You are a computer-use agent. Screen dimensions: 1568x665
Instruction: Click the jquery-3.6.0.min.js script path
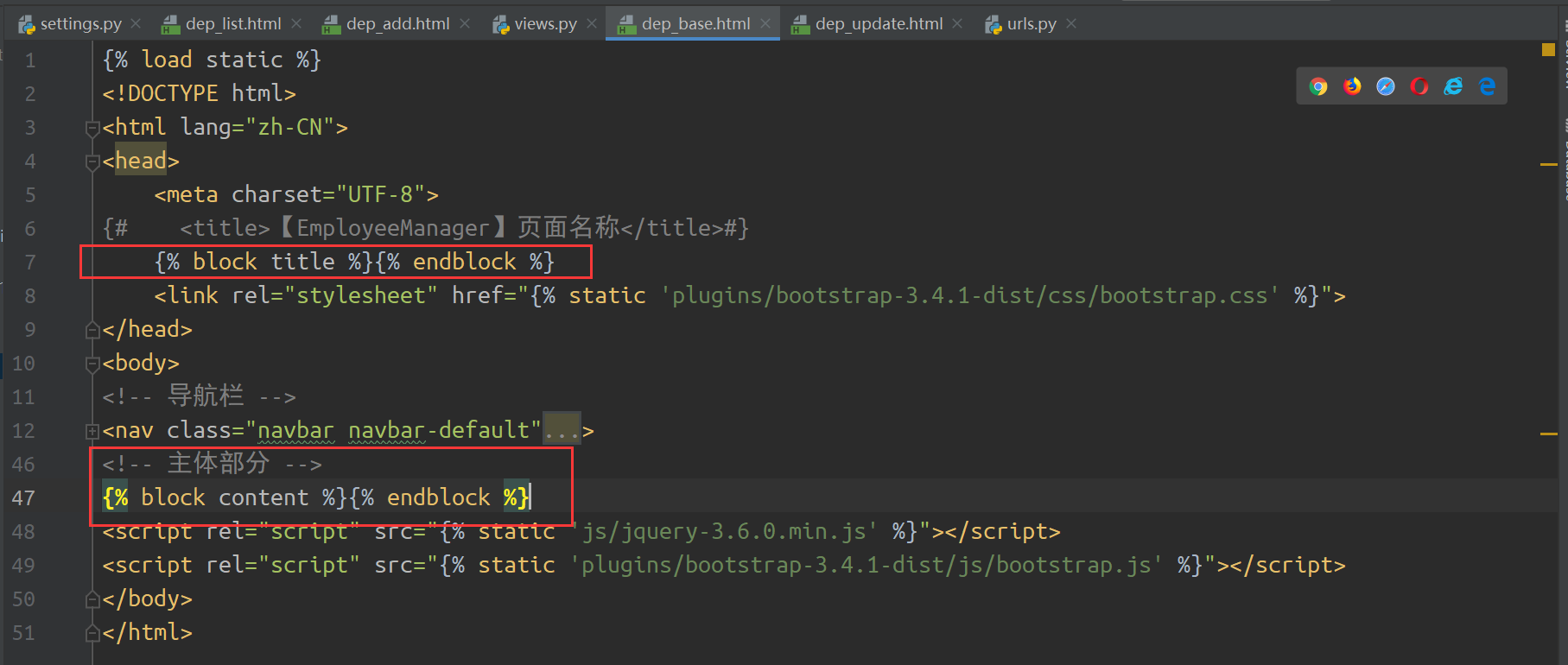click(724, 531)
